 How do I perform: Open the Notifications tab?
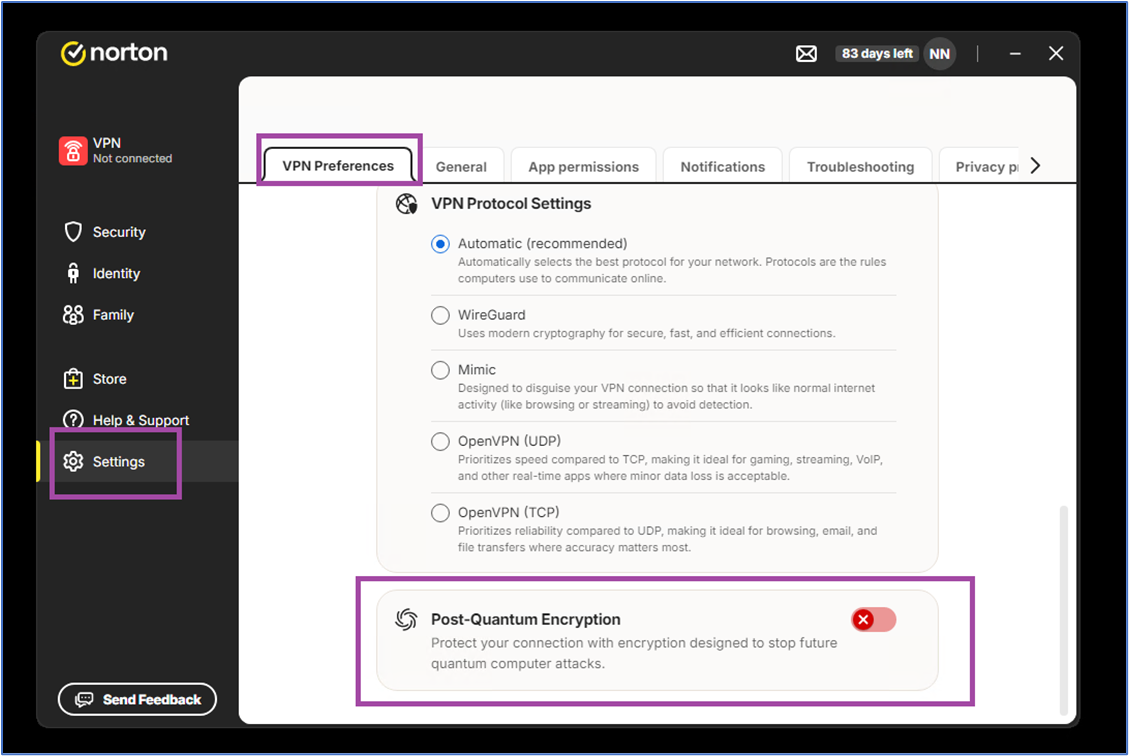point(723,166)
